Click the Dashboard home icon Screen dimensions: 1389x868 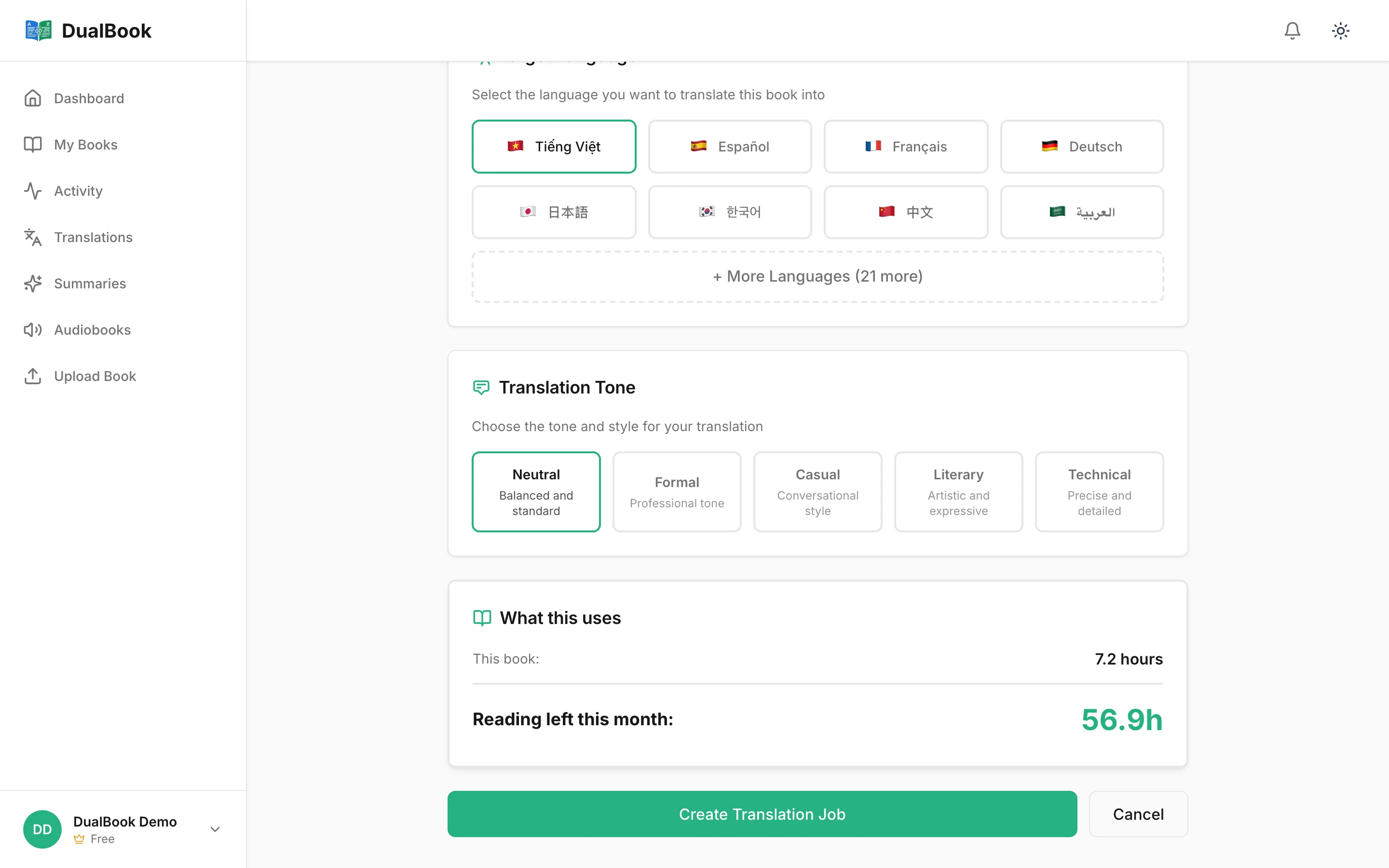pos(33,98)
